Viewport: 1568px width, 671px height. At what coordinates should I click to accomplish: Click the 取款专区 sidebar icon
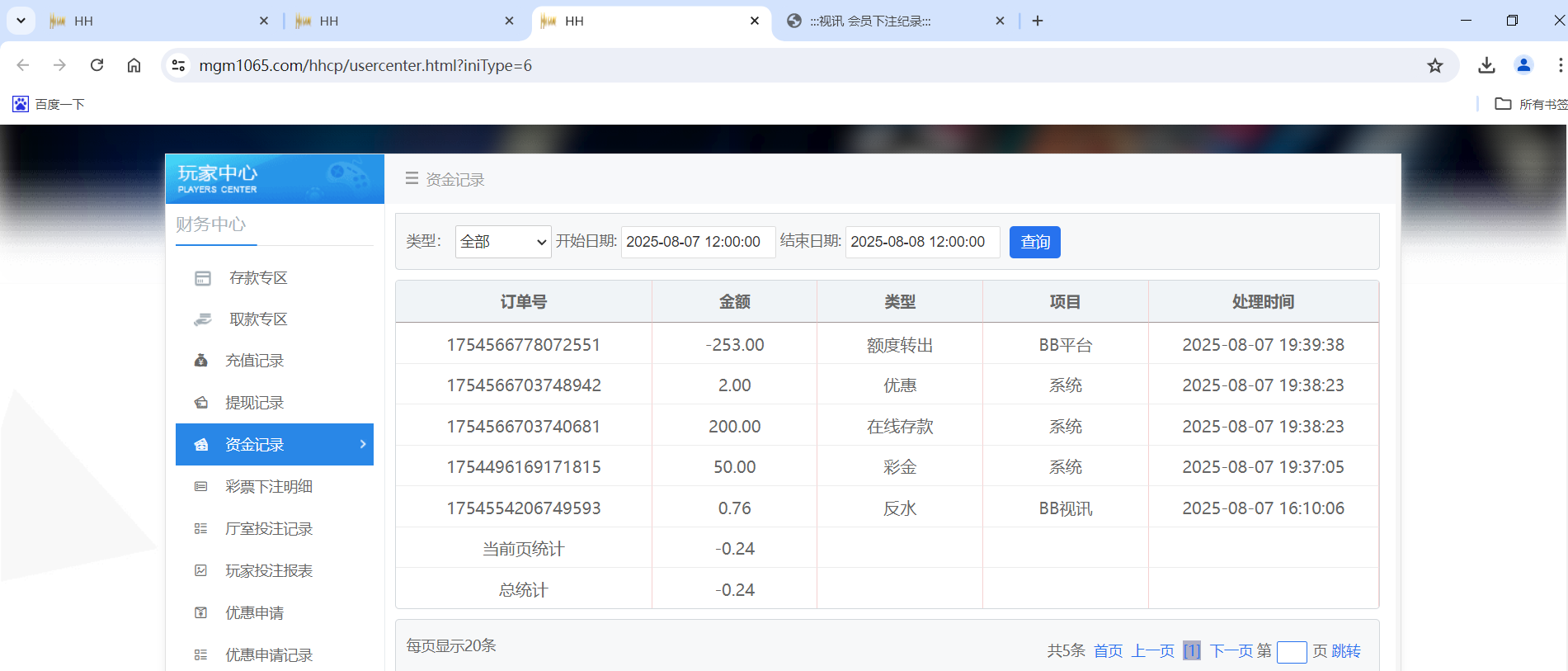click(x=203, y=319)
